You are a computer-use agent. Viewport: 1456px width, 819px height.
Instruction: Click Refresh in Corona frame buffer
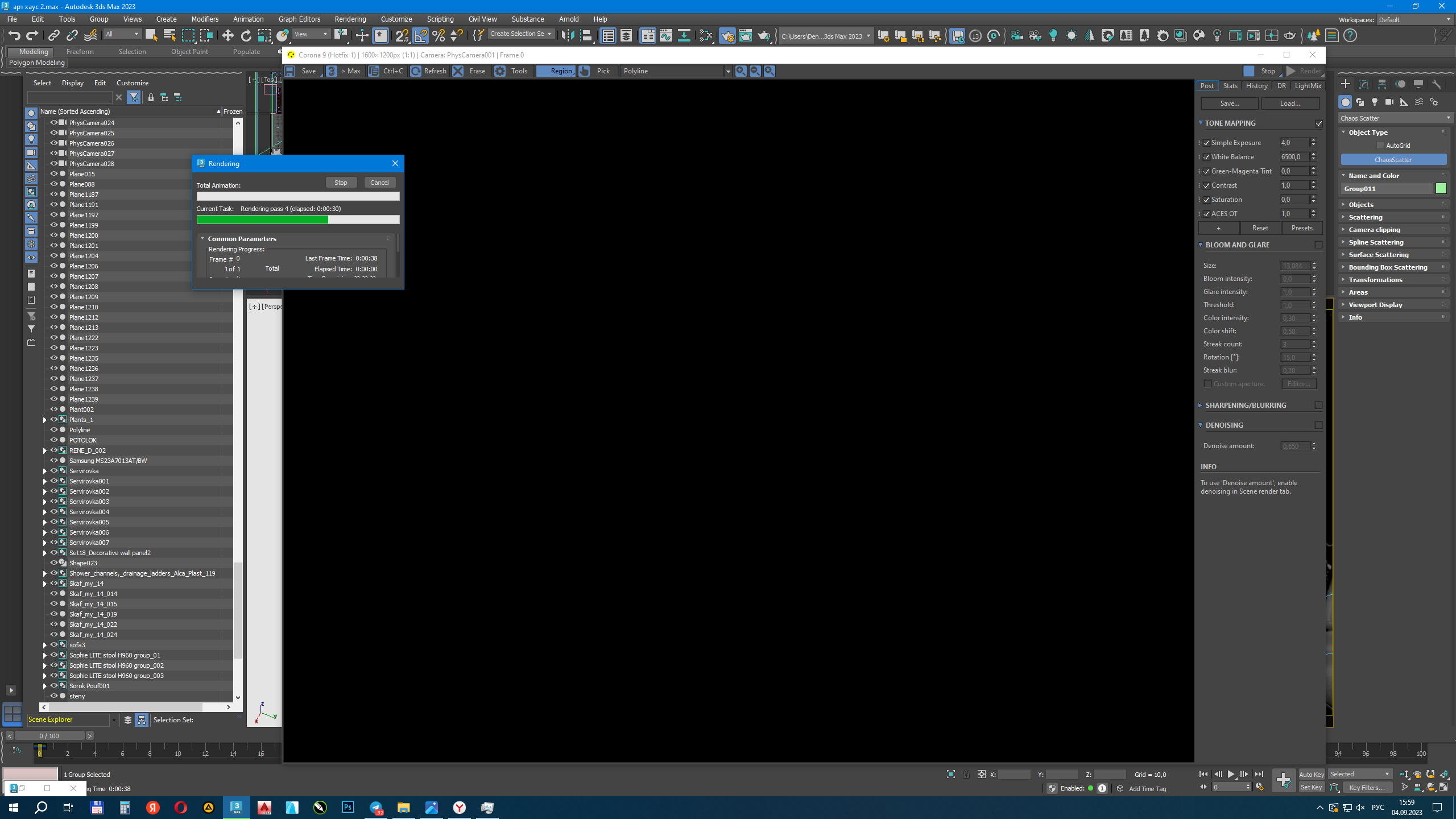[429, 71]
